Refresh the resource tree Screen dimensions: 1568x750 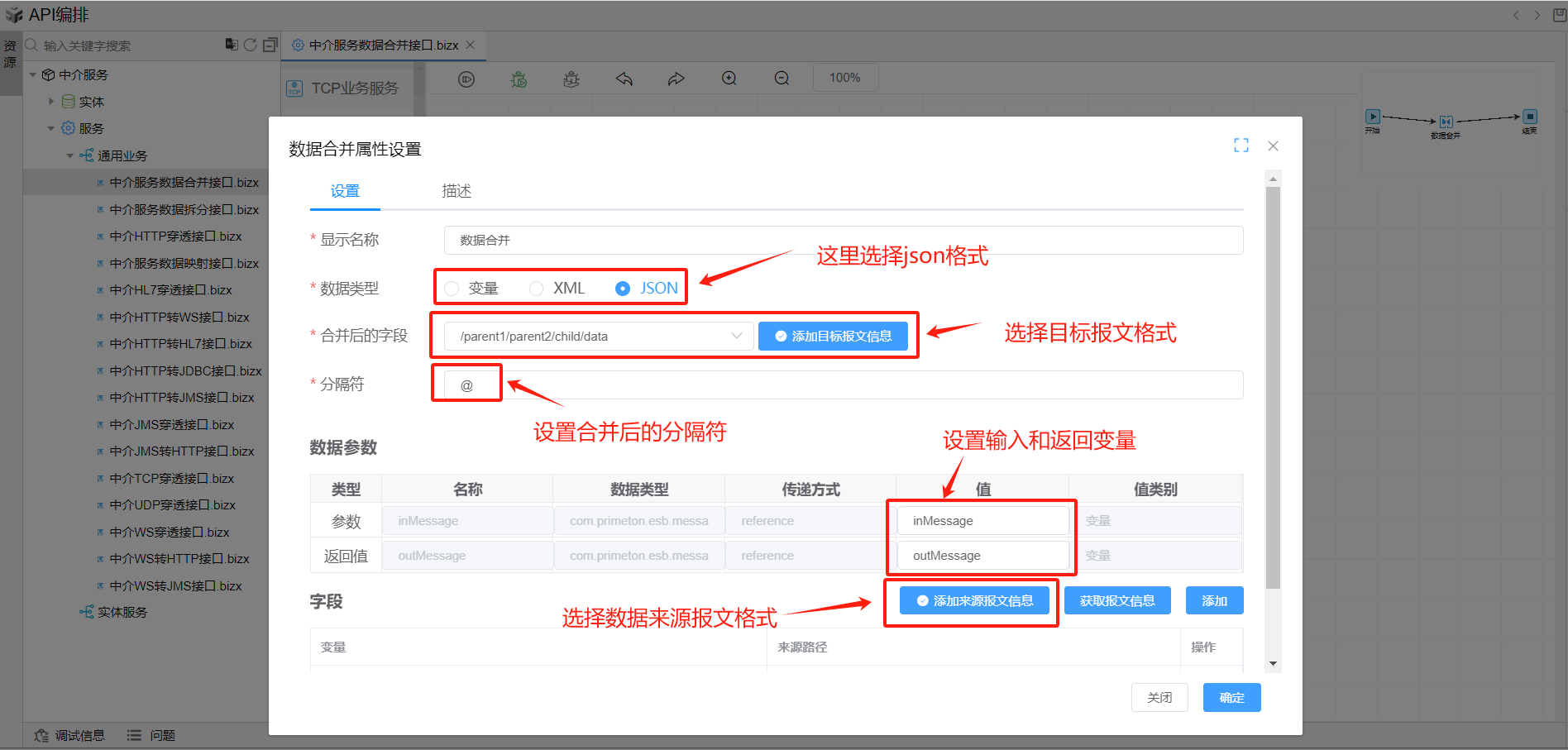[250, 45]
